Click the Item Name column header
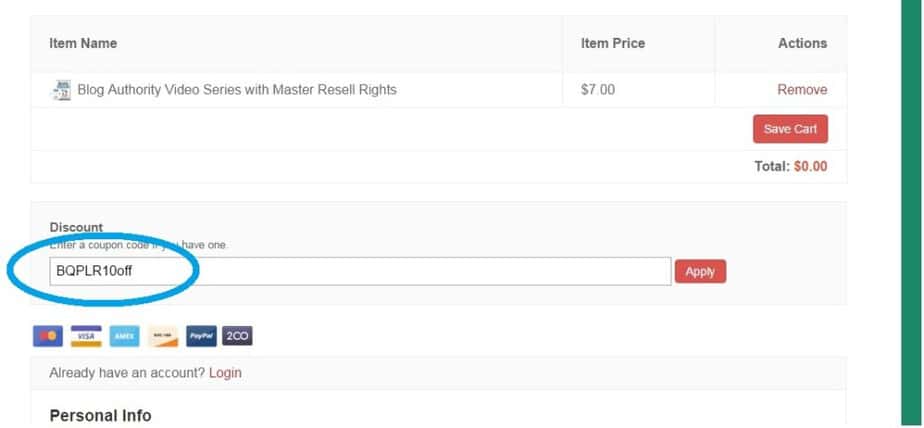 click(83, 43)
